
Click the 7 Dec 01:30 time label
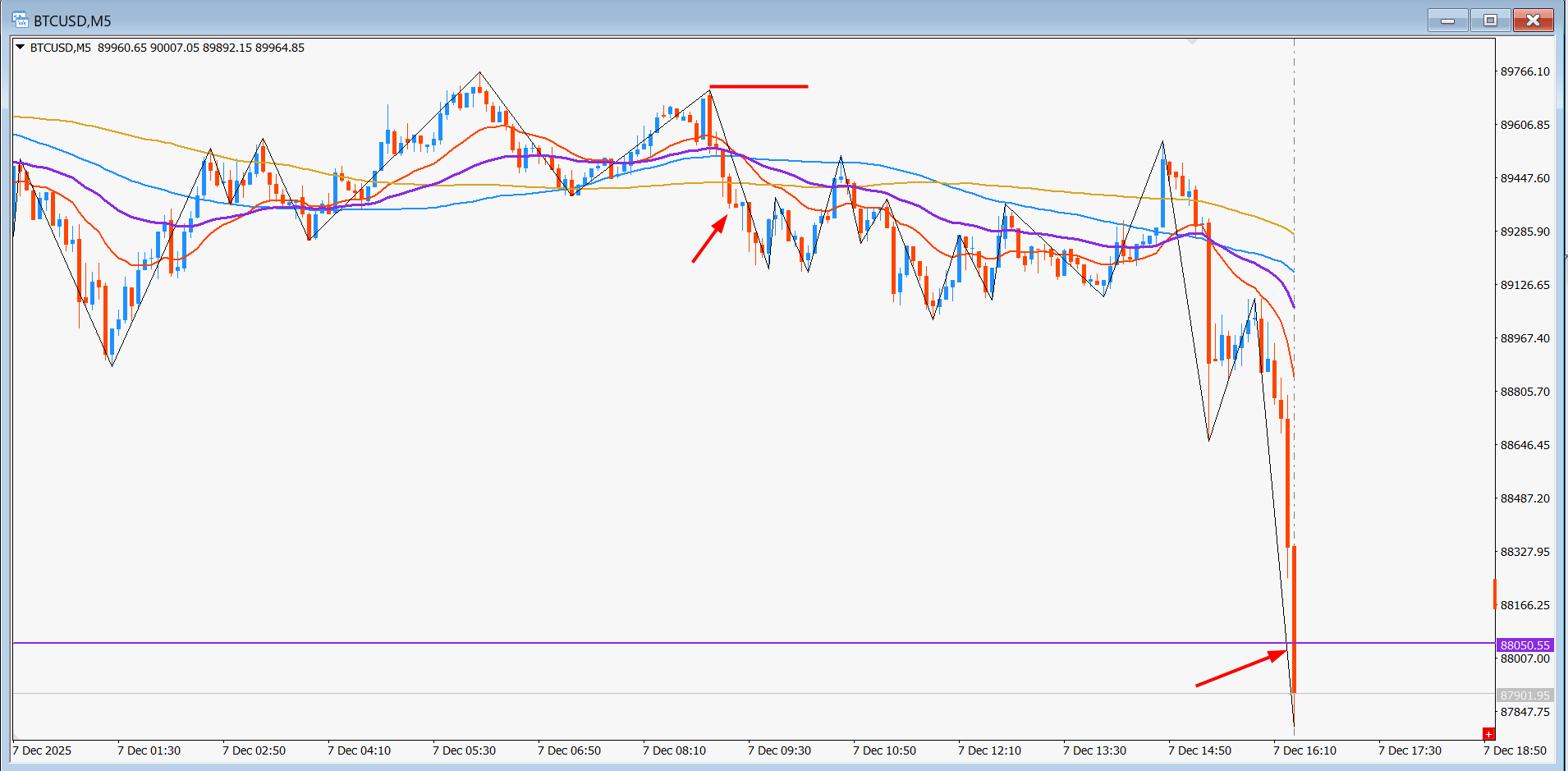coord(149,750)
